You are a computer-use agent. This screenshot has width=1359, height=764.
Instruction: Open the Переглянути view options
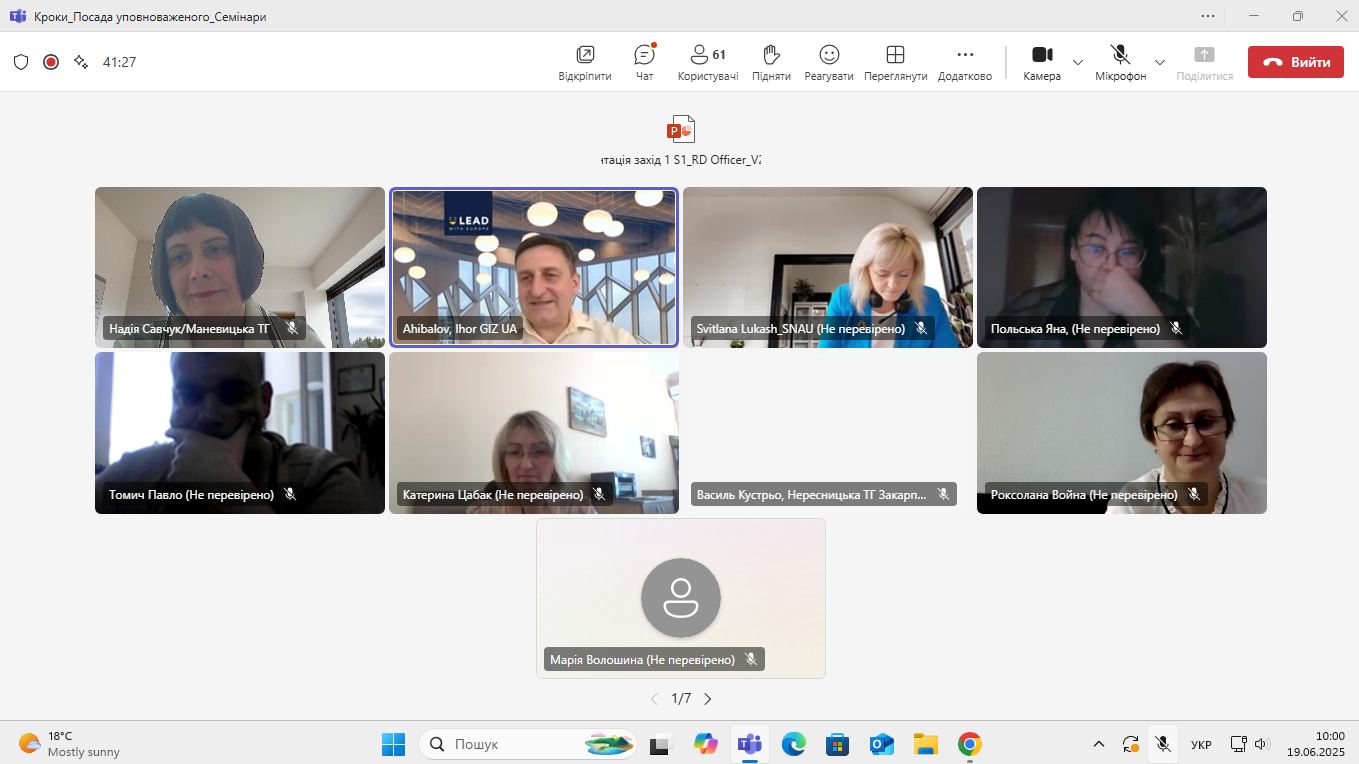(x=895, y=62)
